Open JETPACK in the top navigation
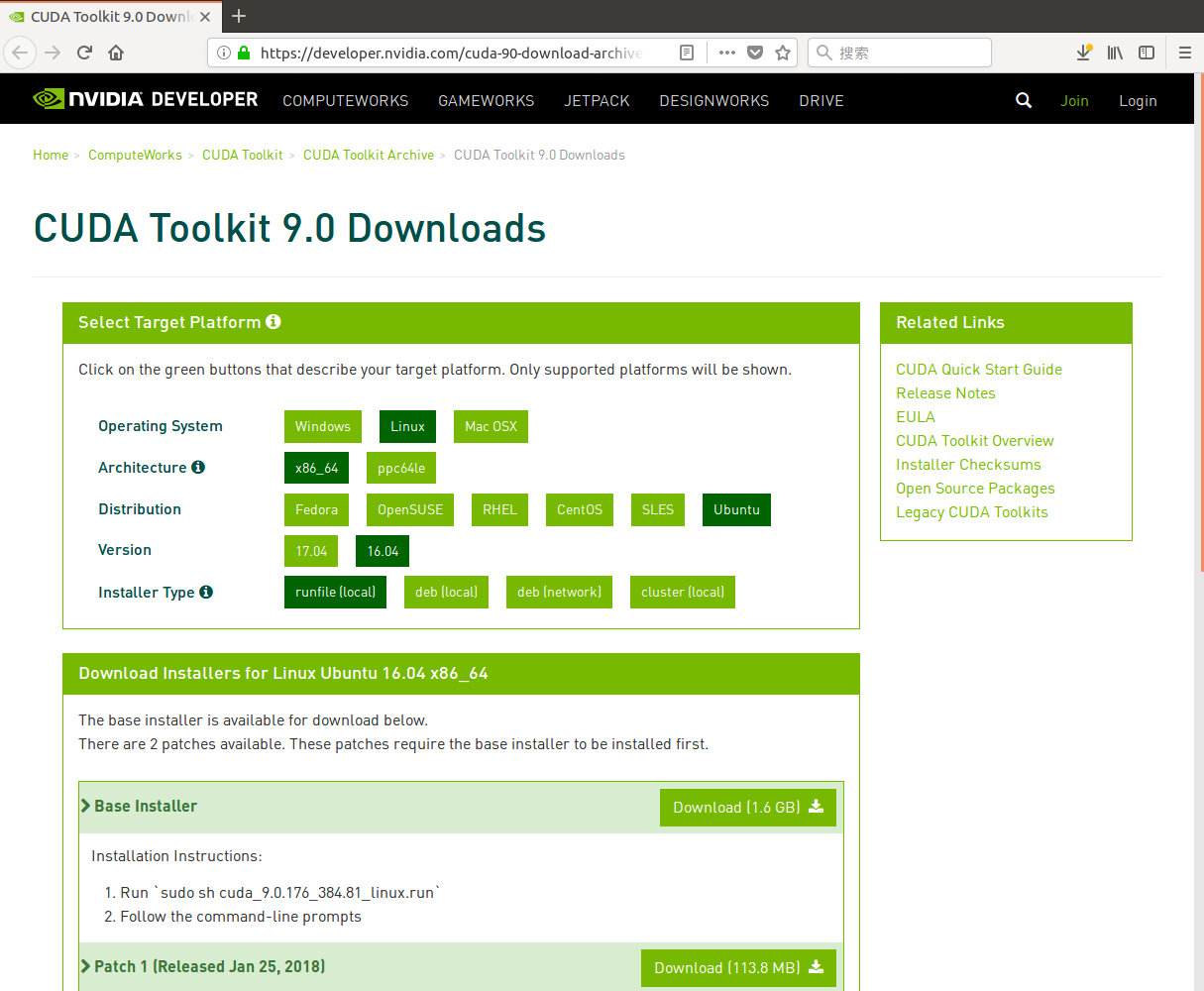This screenshot has width=1204, height=991. pyautogui.click(x=597, y=100)
